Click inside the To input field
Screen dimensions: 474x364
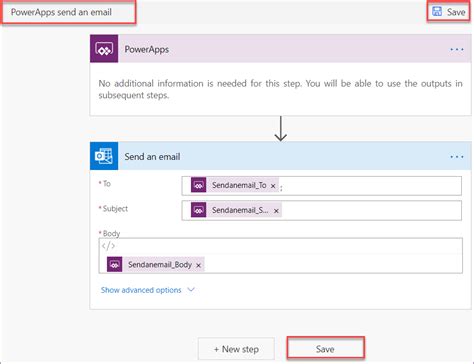point(322,186)
